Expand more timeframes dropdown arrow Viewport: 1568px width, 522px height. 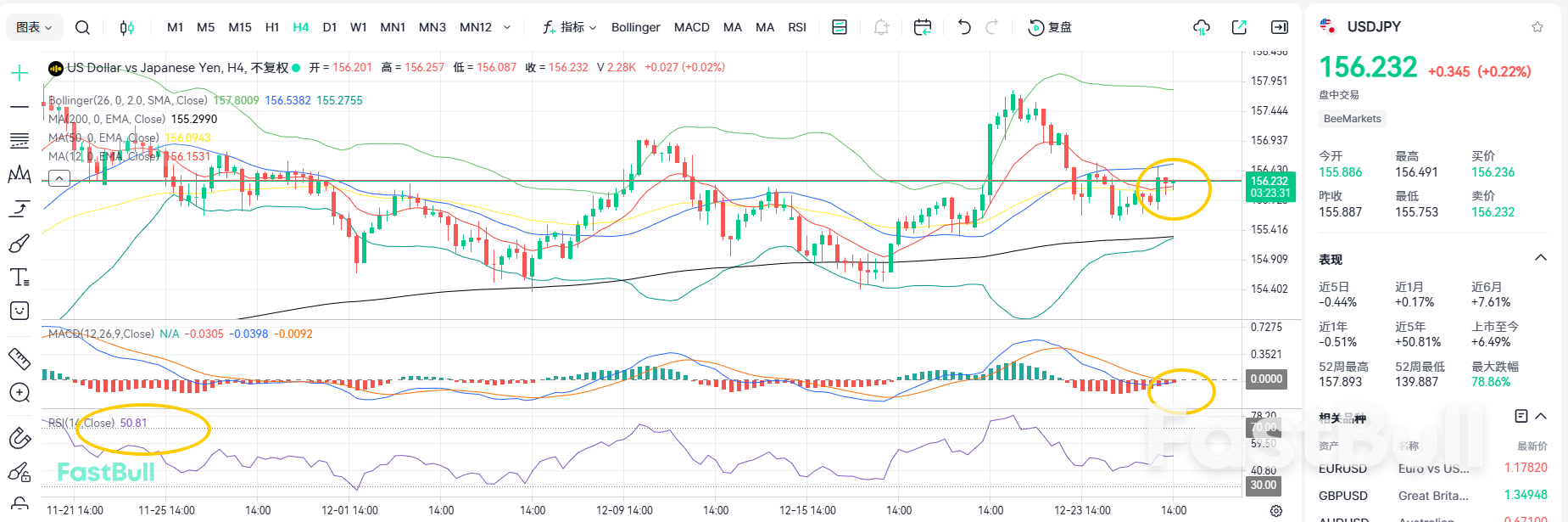(507, 27)
